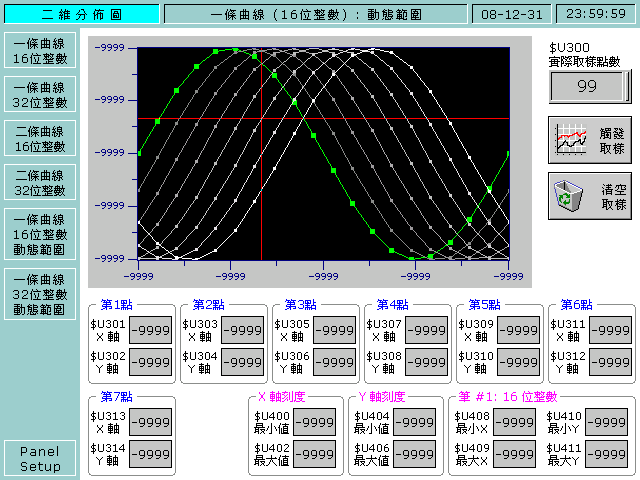This screenshot has height=480, width=640.
Task: Select 一條曲線 16位整數 動態範圍 page
Action: point(40,235)
